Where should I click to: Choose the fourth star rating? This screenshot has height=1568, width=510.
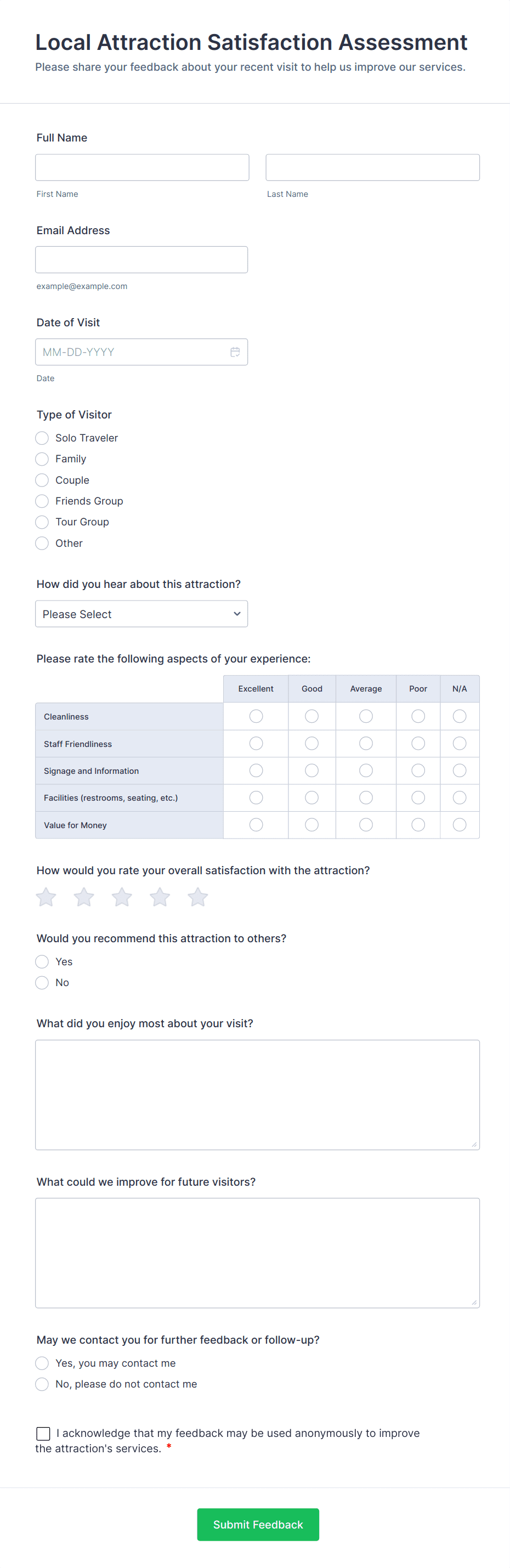[x=160, y=897]
